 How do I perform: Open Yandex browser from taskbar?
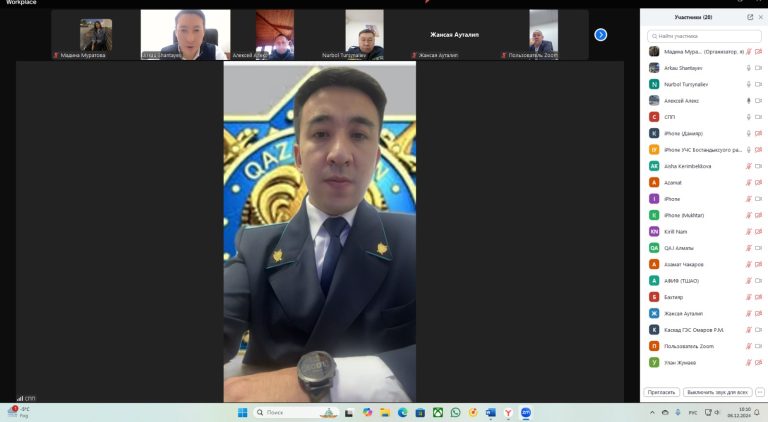click(508, 413)
